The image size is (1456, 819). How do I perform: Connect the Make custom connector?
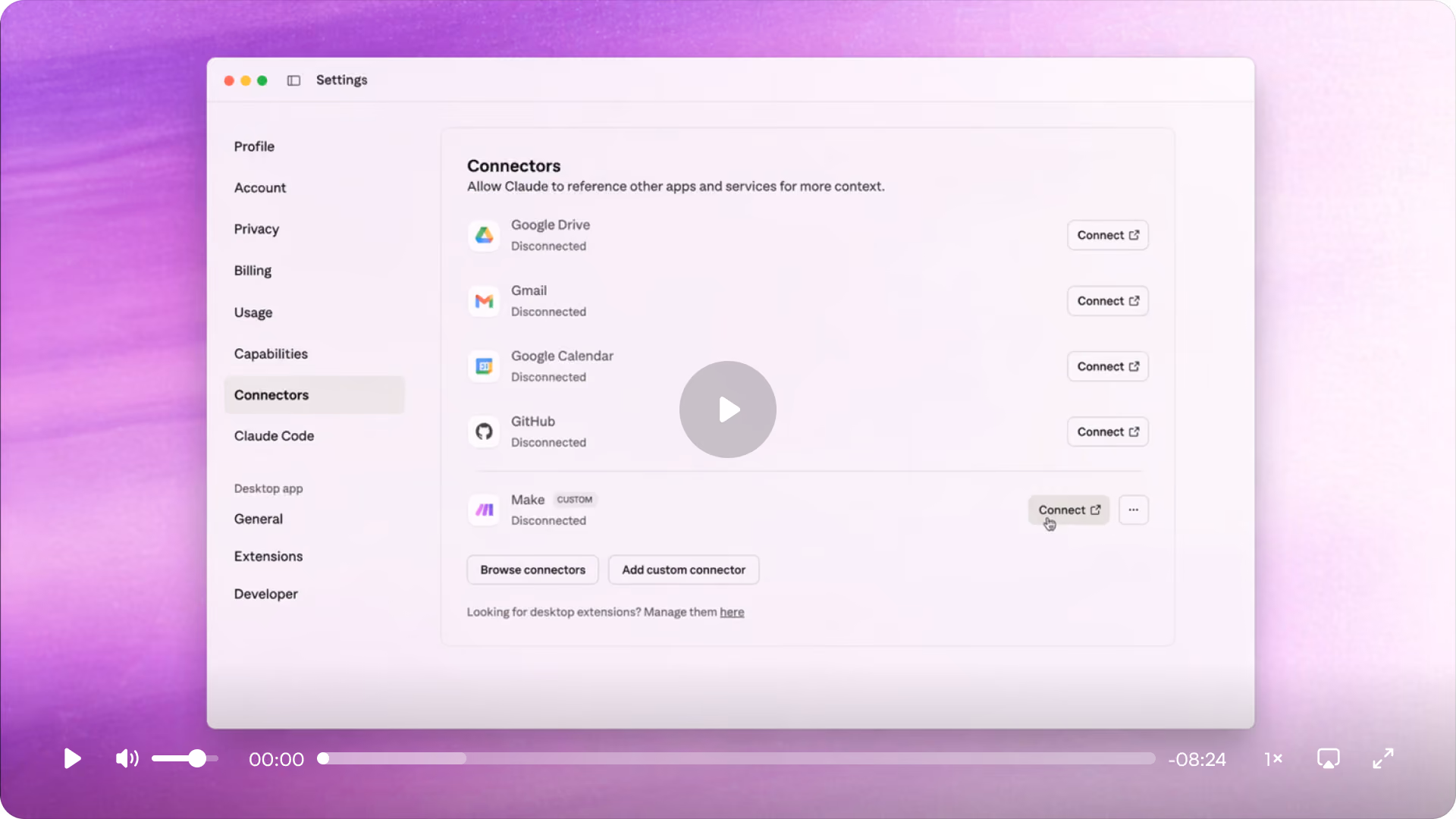click(x=1068, y=510)
